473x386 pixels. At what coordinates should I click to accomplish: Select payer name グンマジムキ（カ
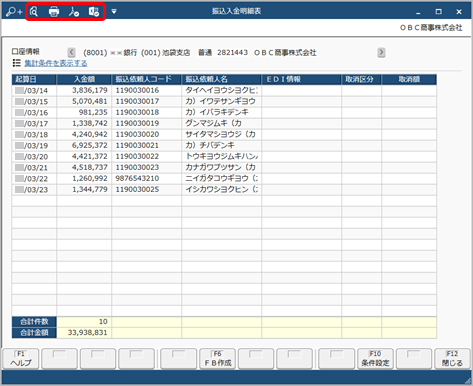pyautogui.click(x=221, y=123)
